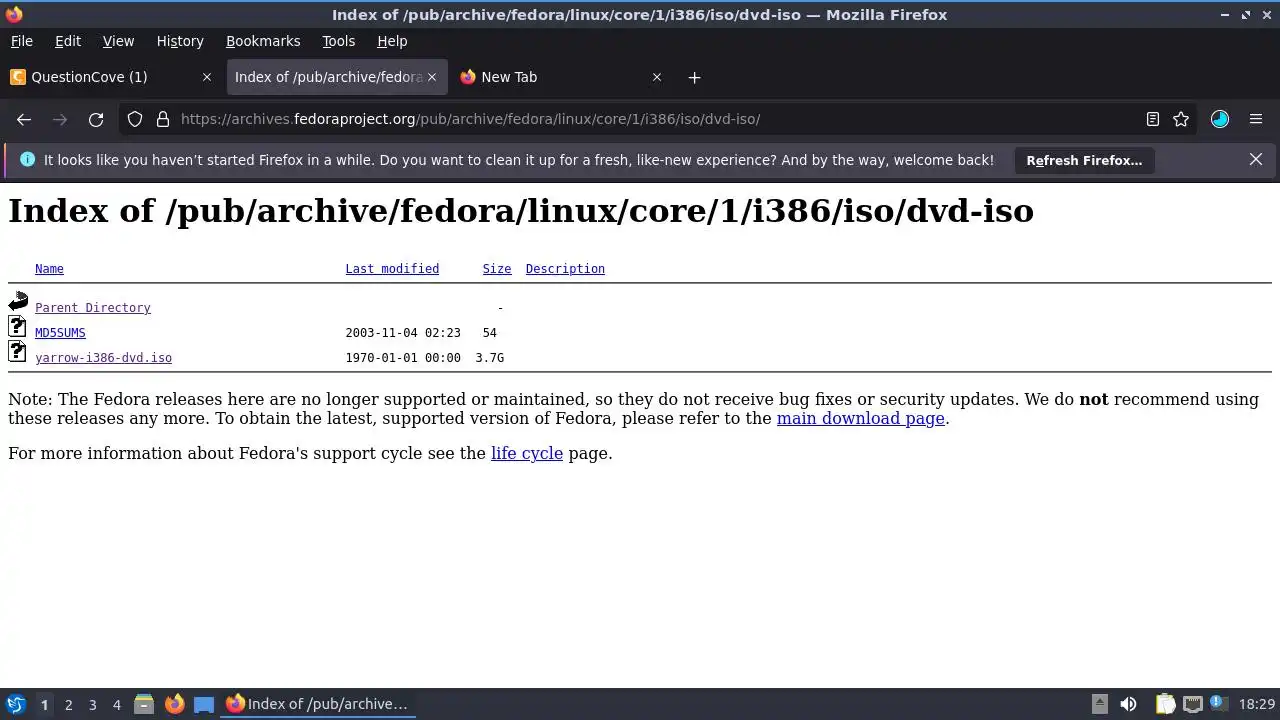Switch to workspace 3
The width and height of the screenshot is (1280, 720).
pyautogui.click(x=92, y=704)
